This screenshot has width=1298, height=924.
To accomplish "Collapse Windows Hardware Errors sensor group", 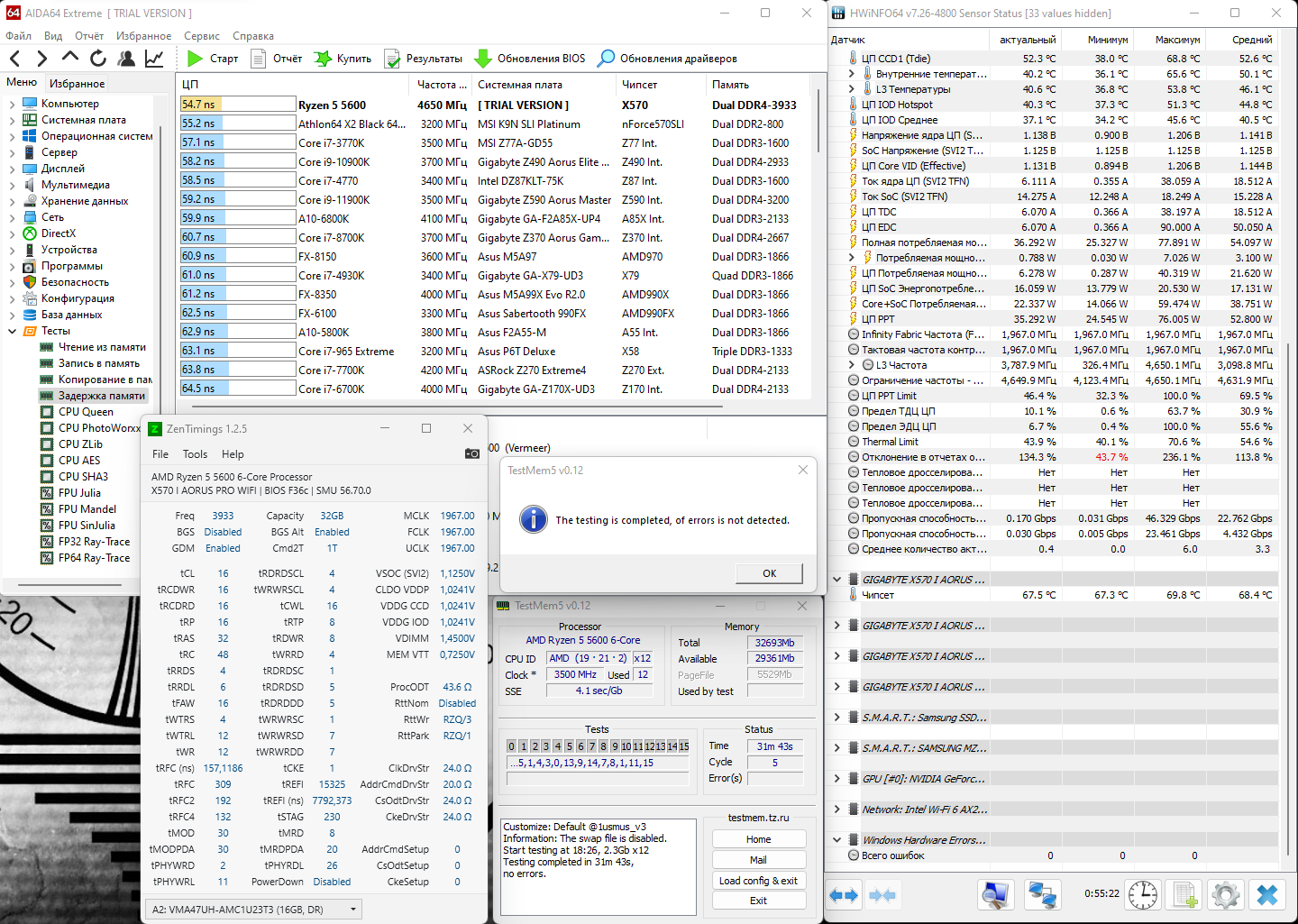I will [x=837, y=840].
